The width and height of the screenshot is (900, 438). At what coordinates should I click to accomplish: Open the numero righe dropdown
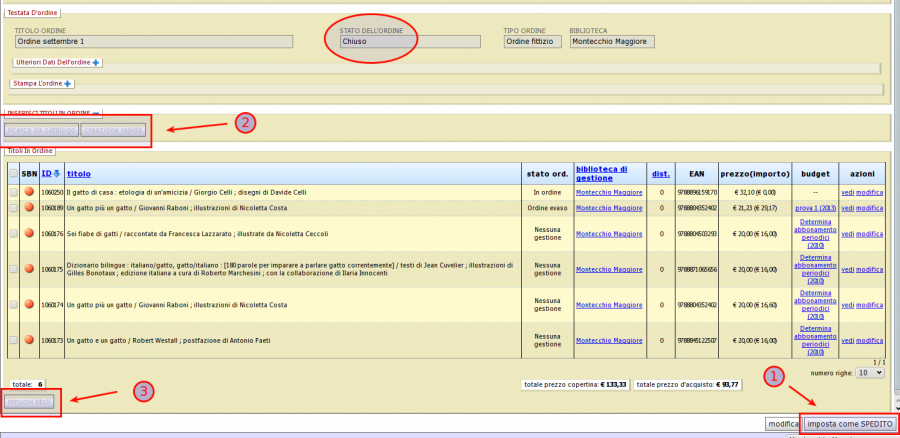871,372
